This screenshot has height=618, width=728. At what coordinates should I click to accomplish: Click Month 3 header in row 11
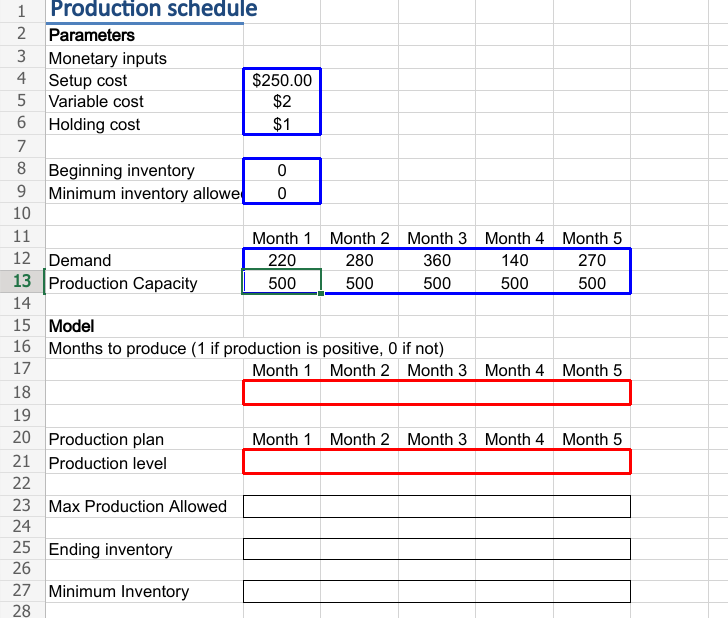pyautogui.click(x=437, y=238)
